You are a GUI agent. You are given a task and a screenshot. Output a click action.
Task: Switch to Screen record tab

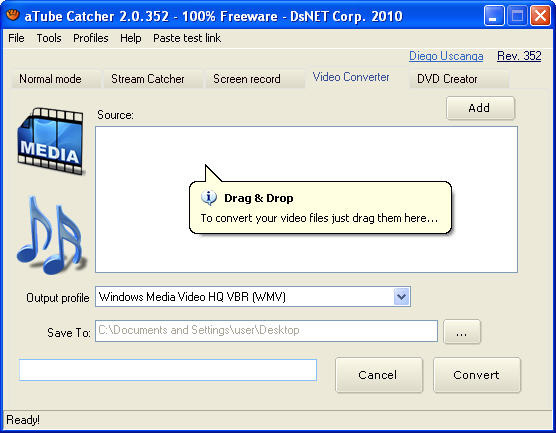click(x=255, y=79)
